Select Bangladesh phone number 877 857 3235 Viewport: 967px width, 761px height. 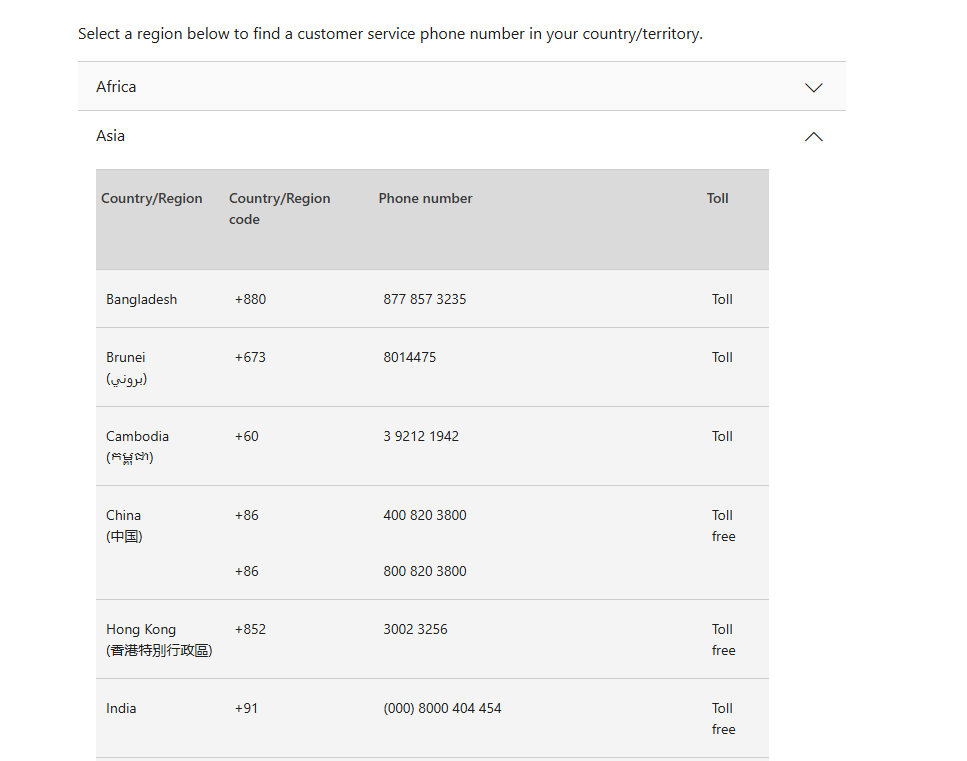pos(424,299)
